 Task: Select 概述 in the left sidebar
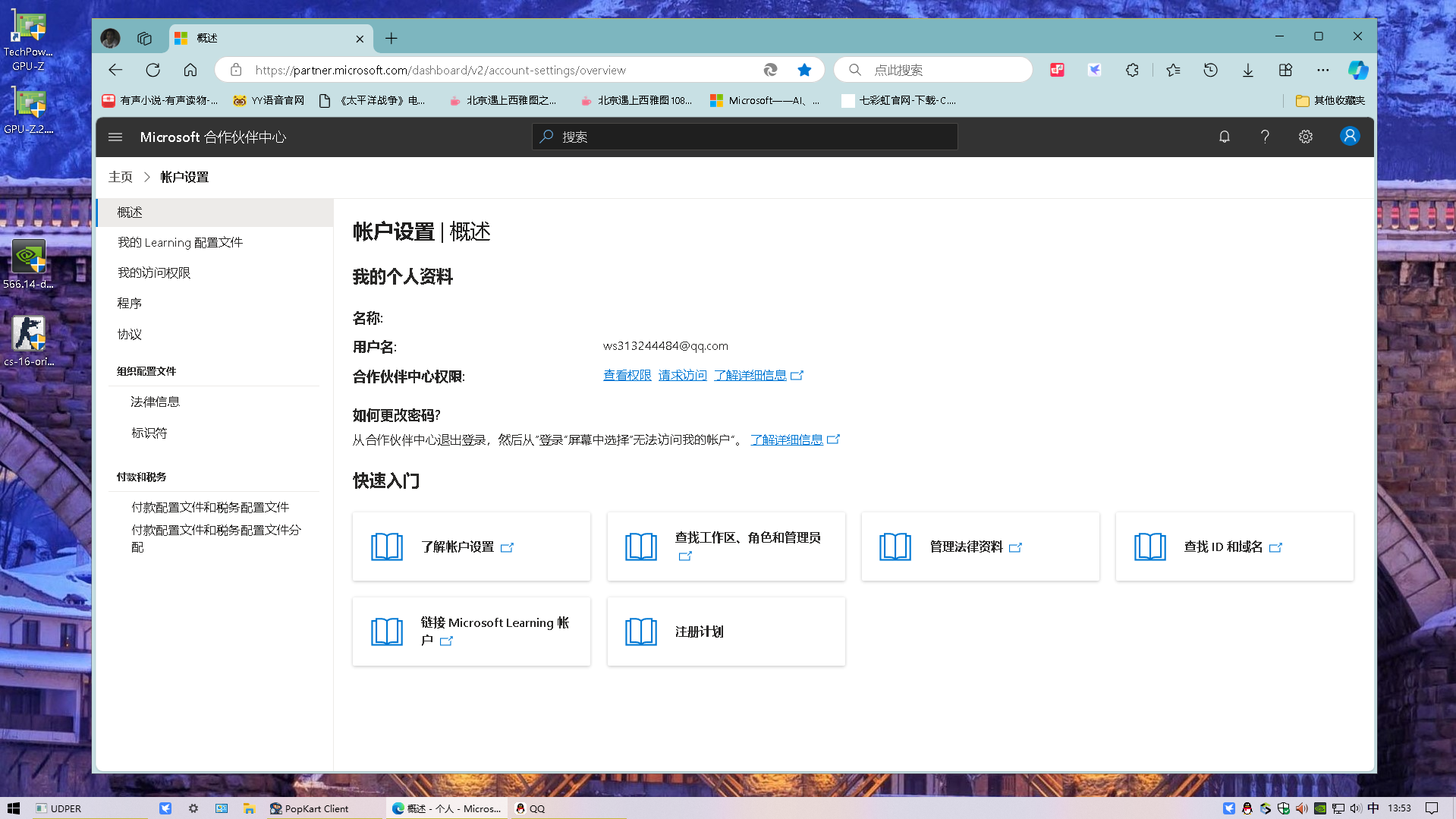(x=215, y=213)
